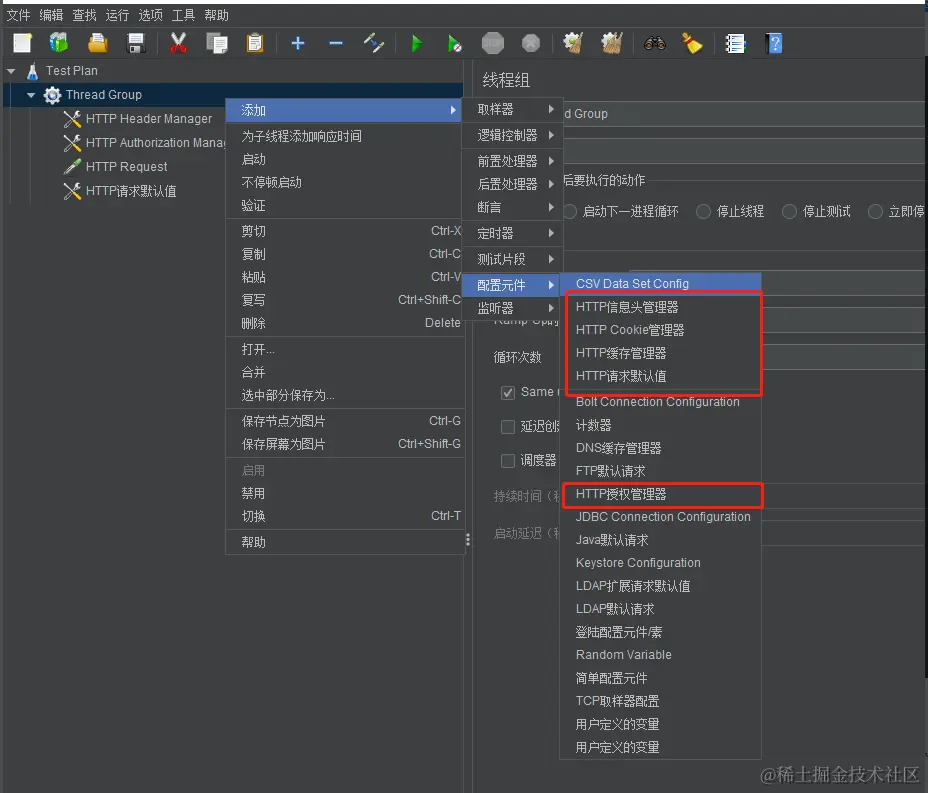Screen dimensions: 928x793
Task: Expand the 逻辑控制器 submenu
Action: 513,136
